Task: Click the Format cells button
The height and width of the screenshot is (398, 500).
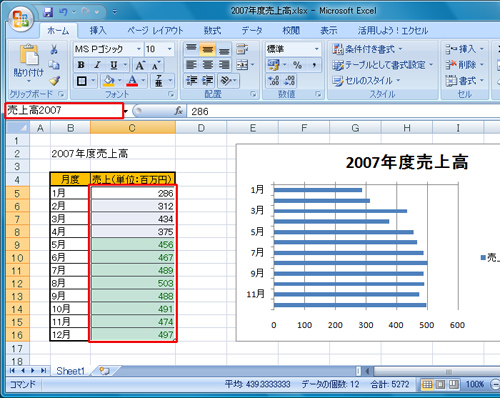Action: click(464, 80)
